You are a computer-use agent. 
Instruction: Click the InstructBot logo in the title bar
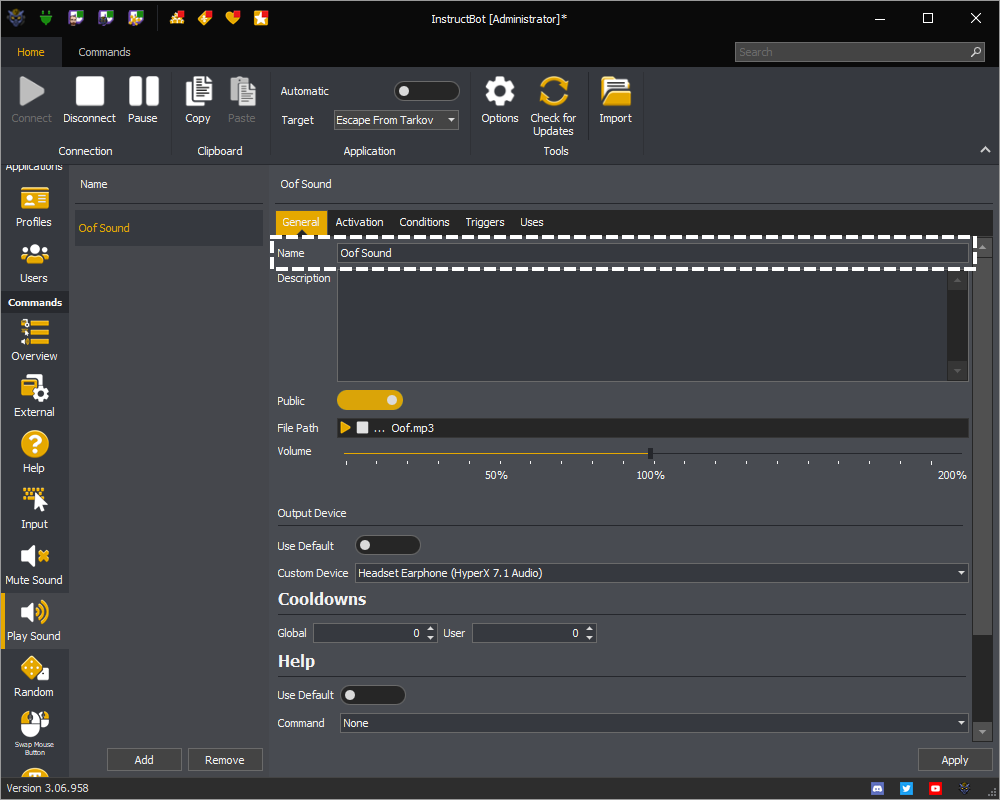pos(16,18)
